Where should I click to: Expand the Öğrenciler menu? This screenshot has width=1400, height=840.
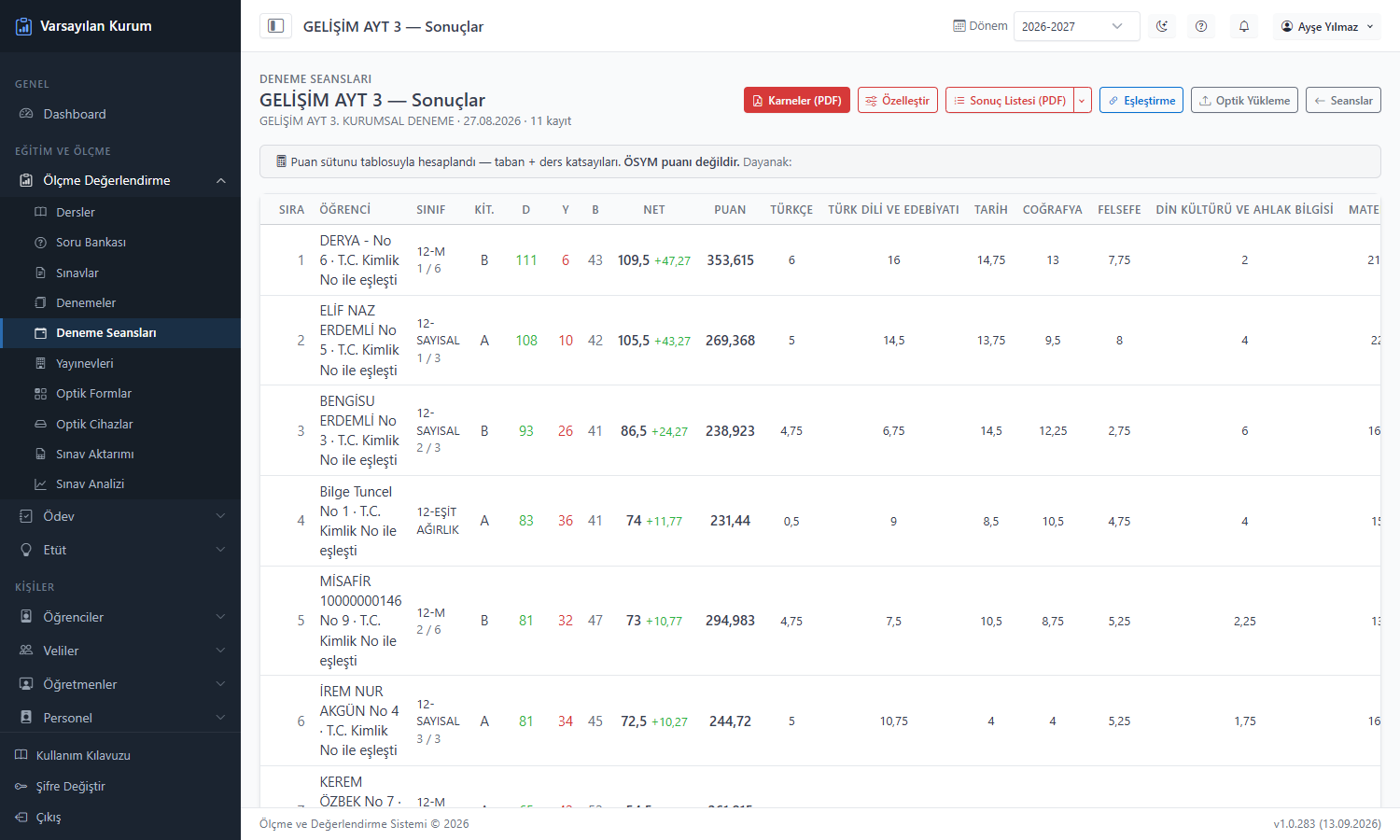coord(120,617)
